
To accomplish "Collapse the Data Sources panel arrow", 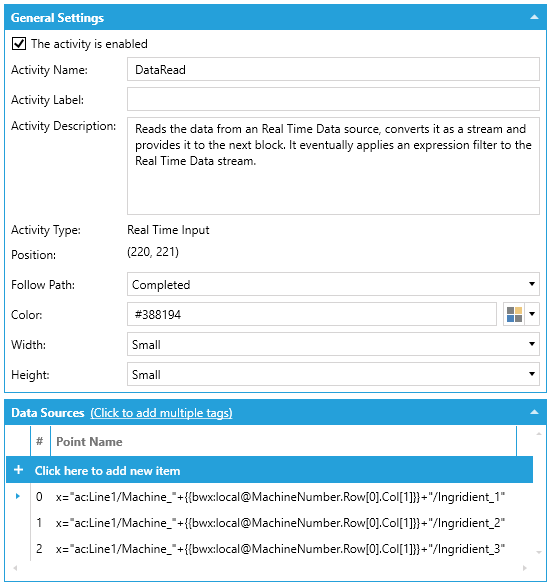I will tap(534, 412).
